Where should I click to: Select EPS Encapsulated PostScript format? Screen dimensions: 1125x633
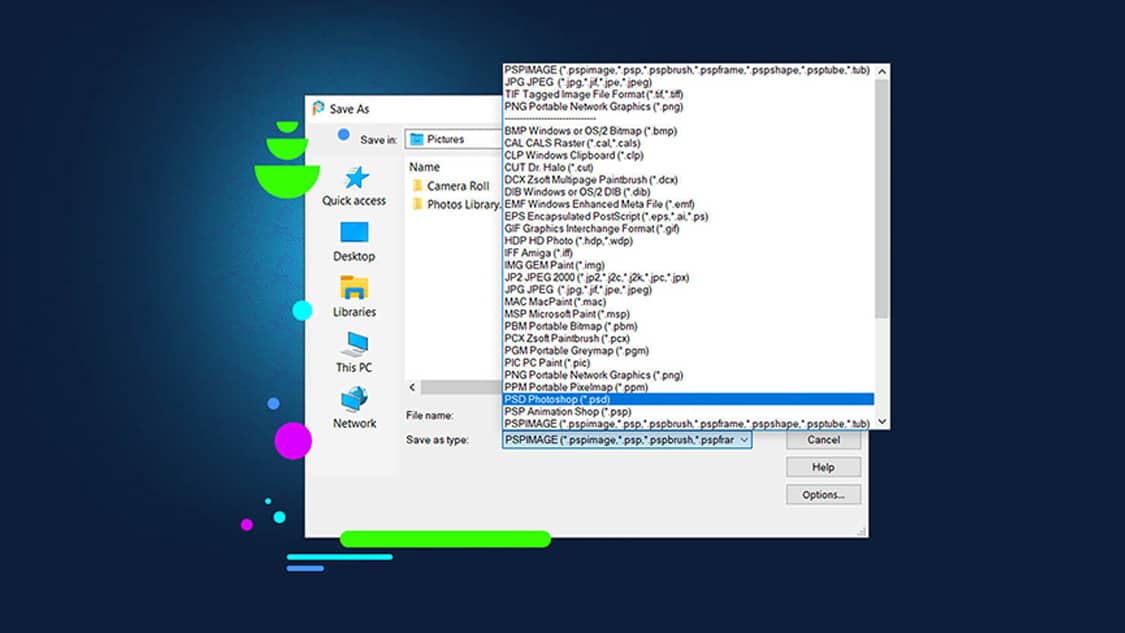coord(688,216)
